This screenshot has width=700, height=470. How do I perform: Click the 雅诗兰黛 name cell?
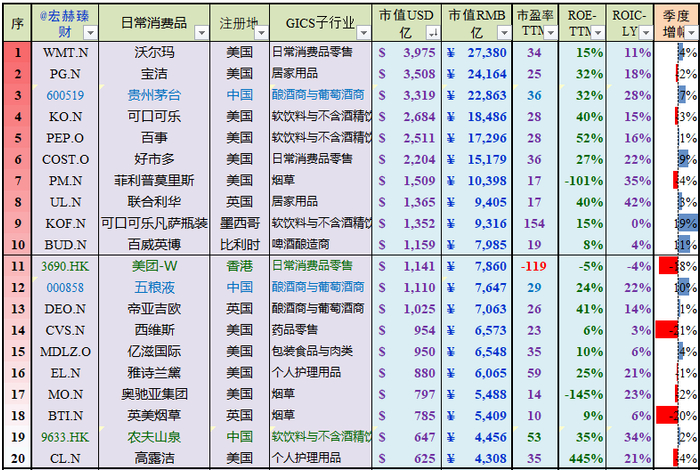pyautogui.click(x=154, y=373)
